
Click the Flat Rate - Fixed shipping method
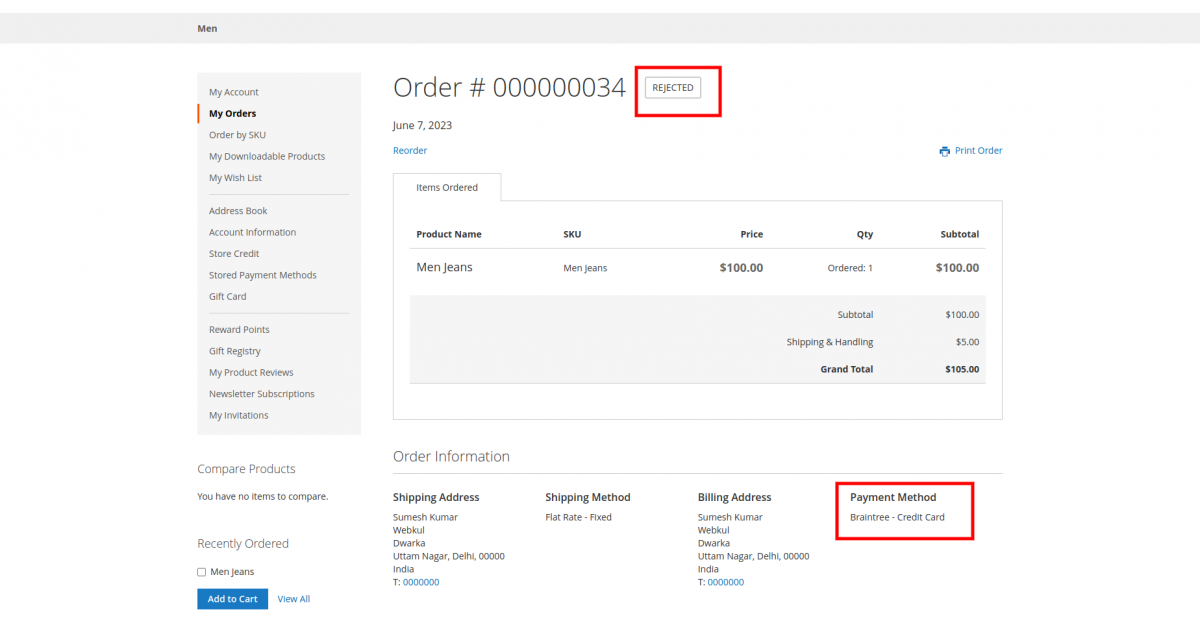pyautogui.click(x=578, y=517)
